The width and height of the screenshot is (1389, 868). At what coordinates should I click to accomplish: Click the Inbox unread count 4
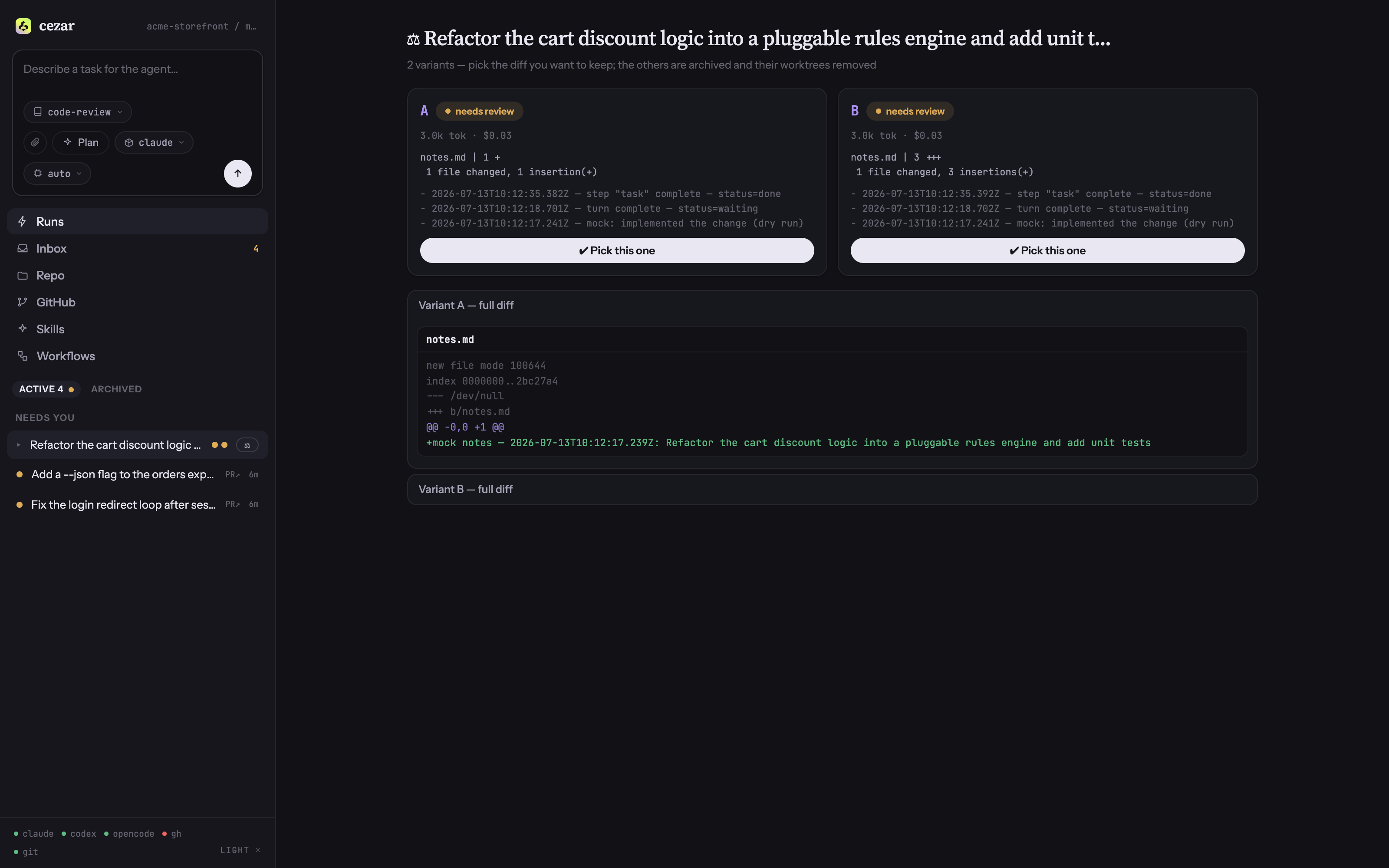pos(256,249)
